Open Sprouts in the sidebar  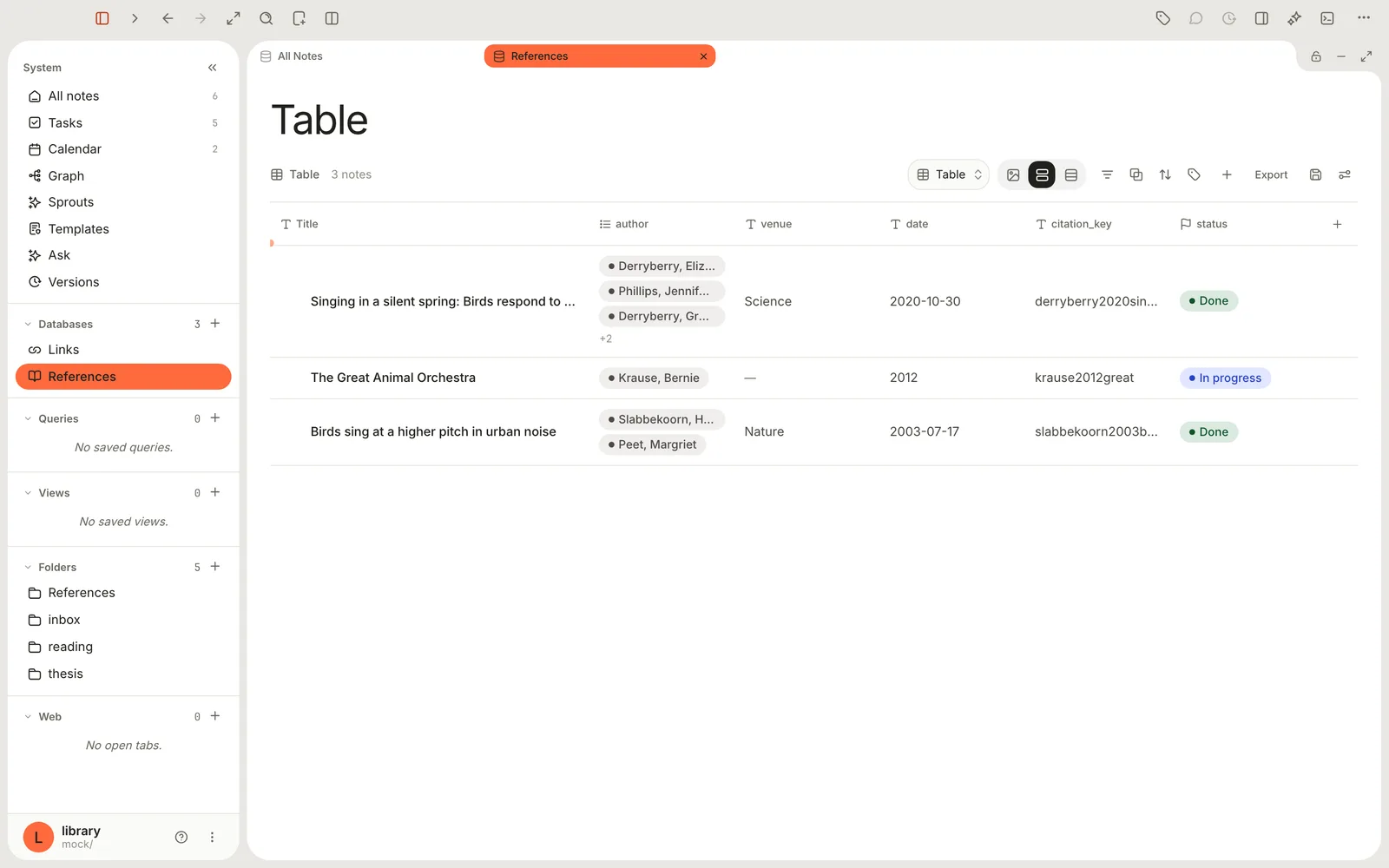[123, 202]
